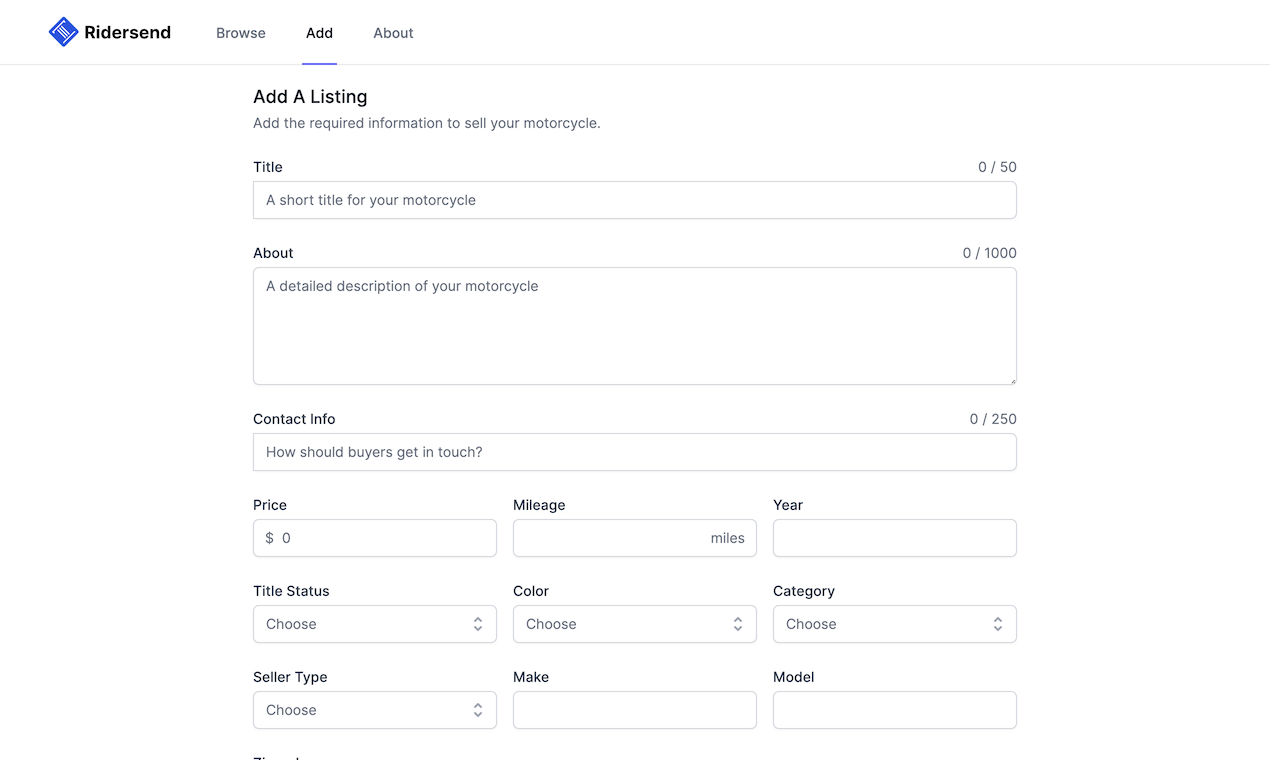
Task: Click the Price input field
Action: [375, 538]
